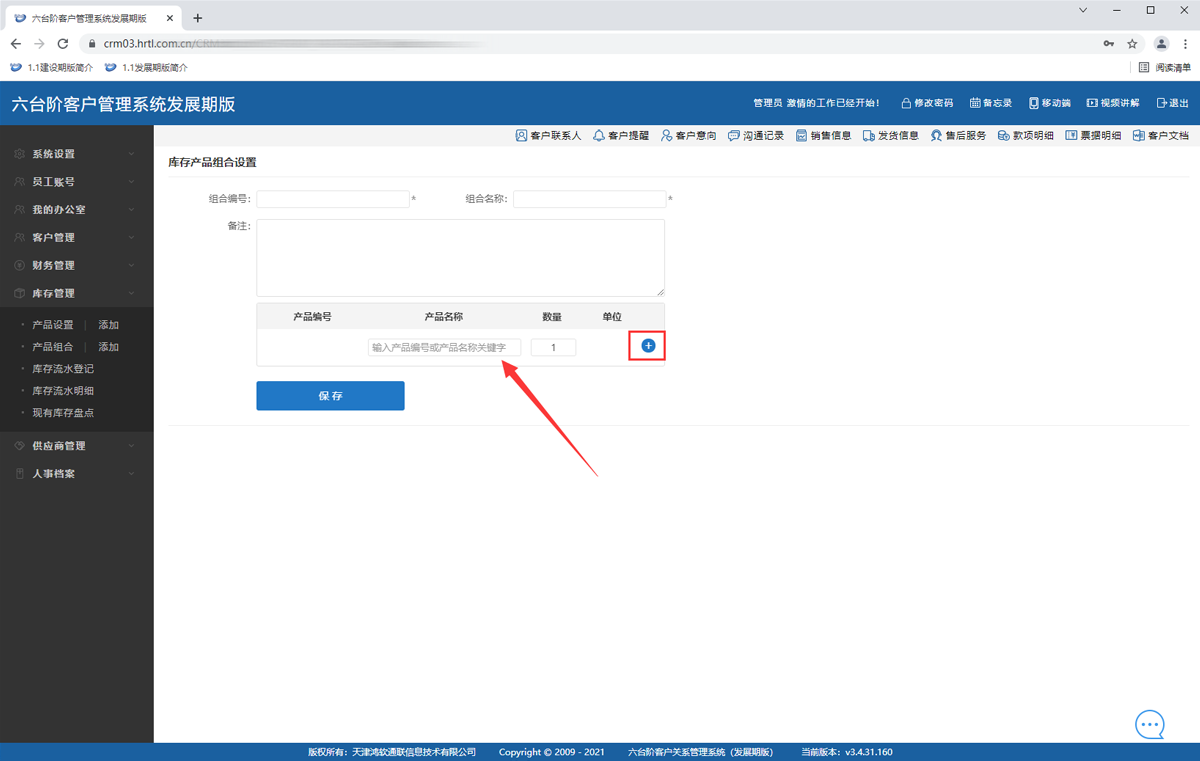Open the 票据明细 icon
This screenshot has width=1200, height=761.
1071,135
